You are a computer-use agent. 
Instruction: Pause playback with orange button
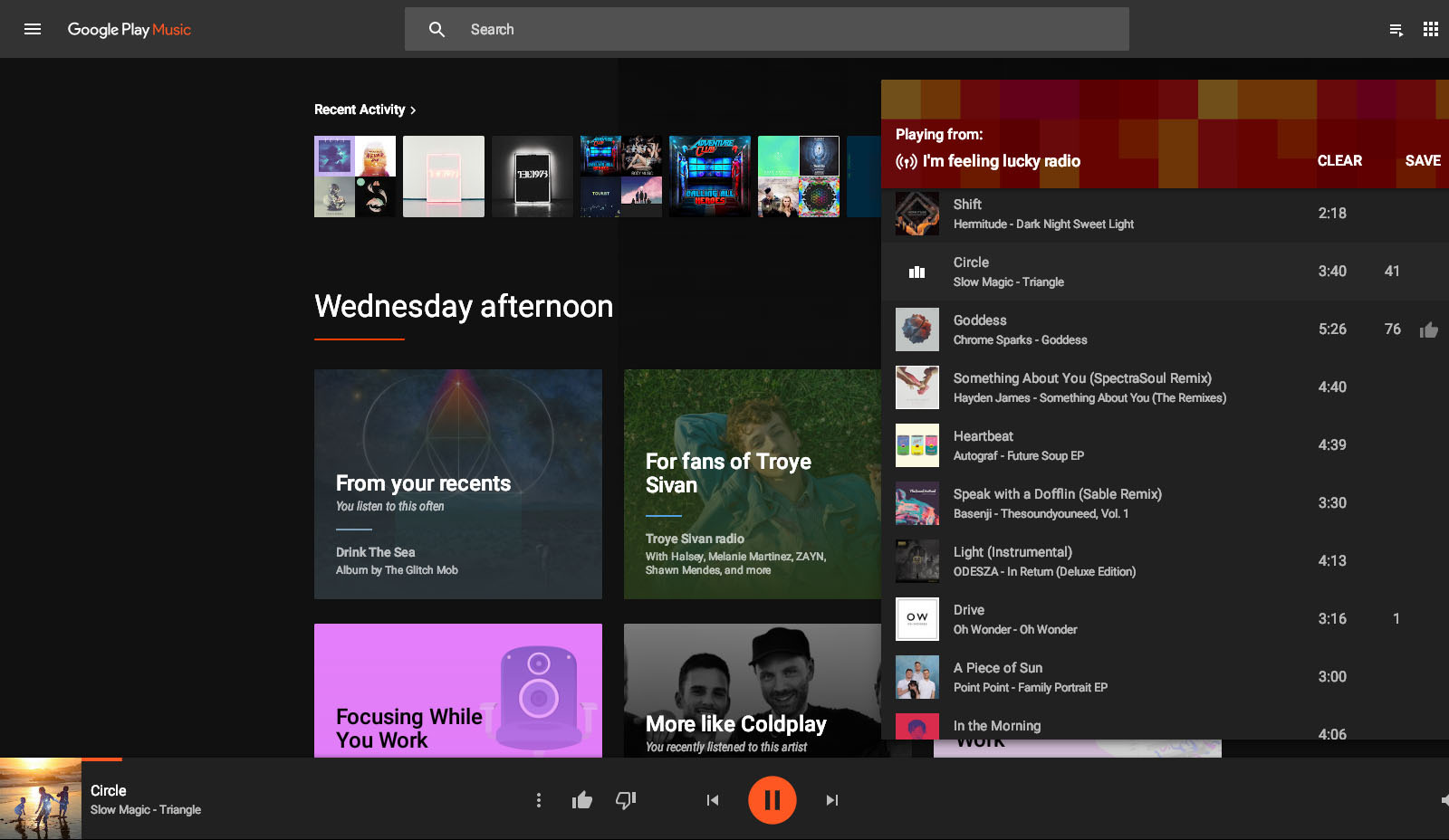click(772, 800)
